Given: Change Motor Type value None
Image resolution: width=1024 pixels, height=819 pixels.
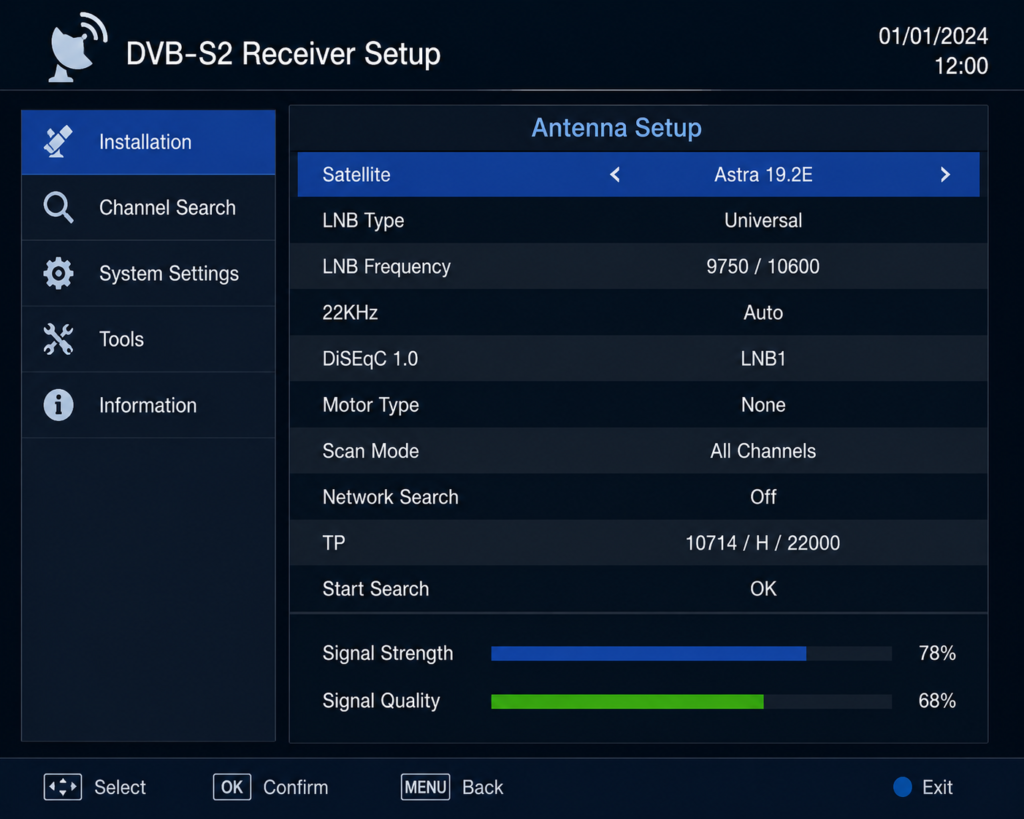Looking at the screenshot, I should click(763, 405).
